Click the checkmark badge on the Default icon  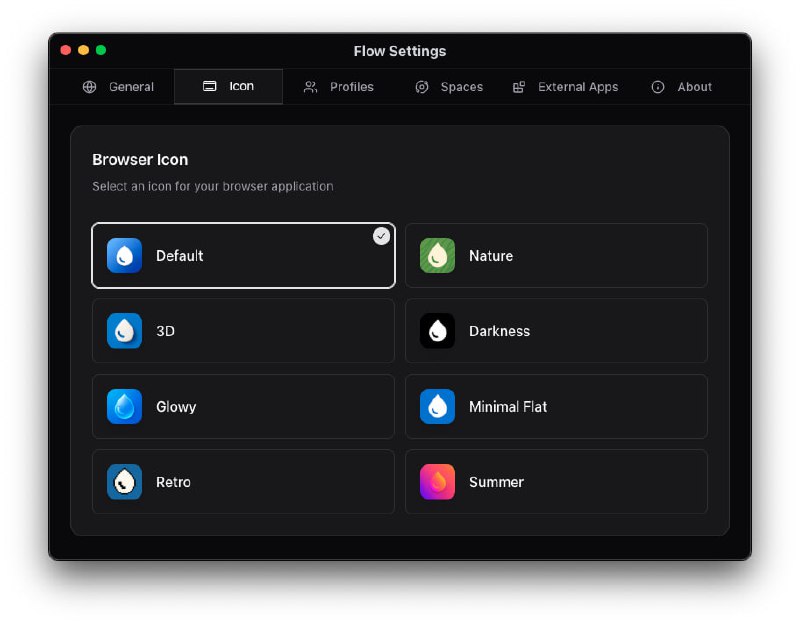[381, 237]
